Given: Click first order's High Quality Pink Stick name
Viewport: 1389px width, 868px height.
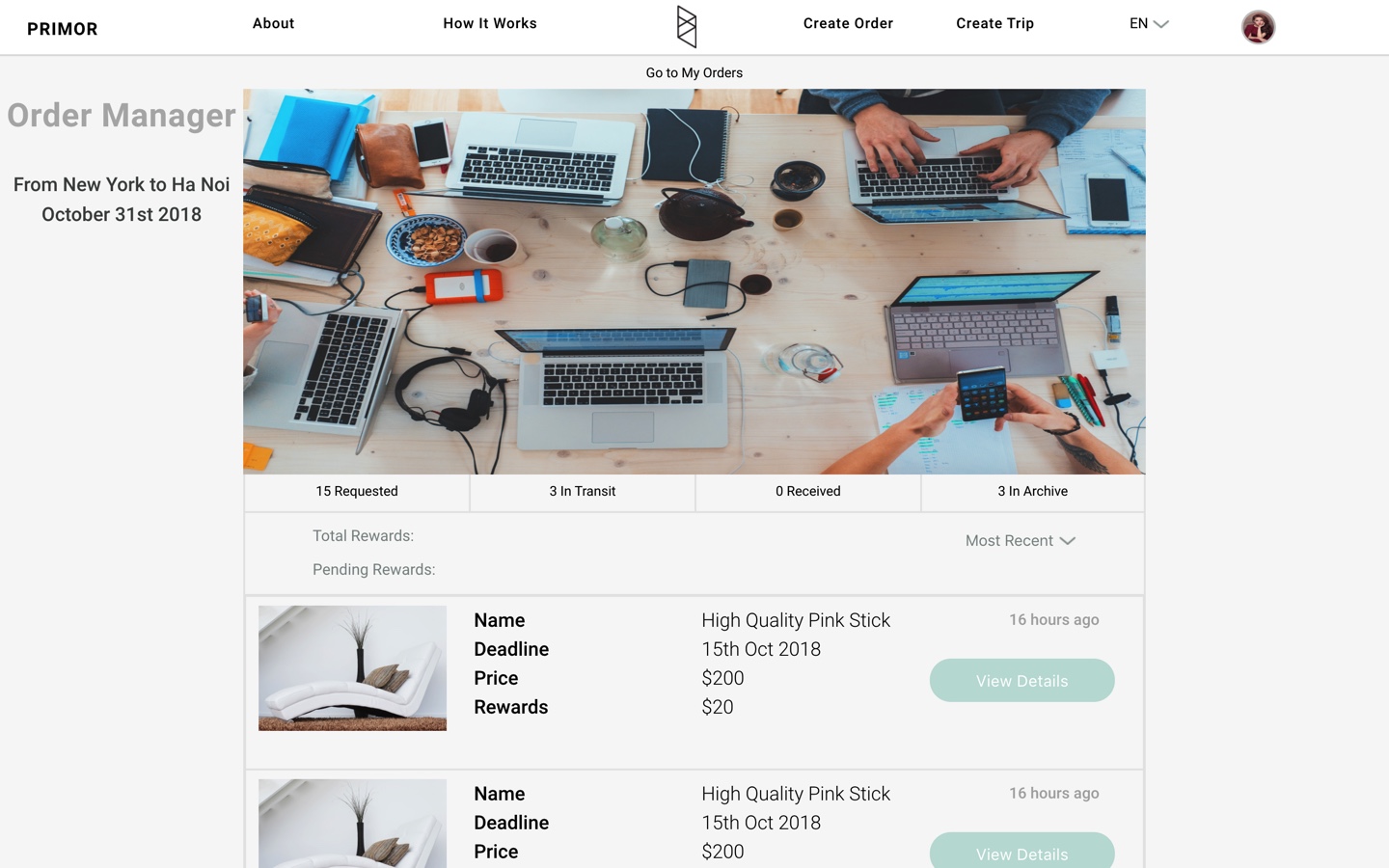Looking at the screenshot, I should pos(796,620).
